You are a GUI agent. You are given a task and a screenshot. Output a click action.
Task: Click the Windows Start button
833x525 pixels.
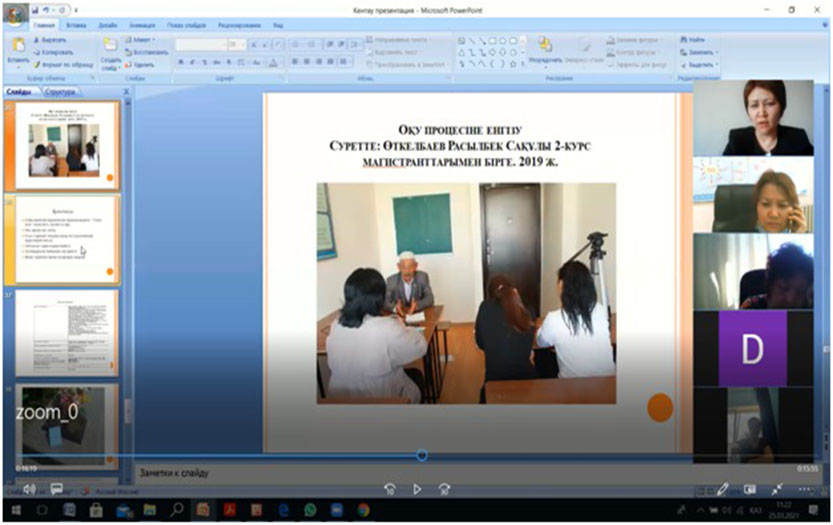pos(16,511)
